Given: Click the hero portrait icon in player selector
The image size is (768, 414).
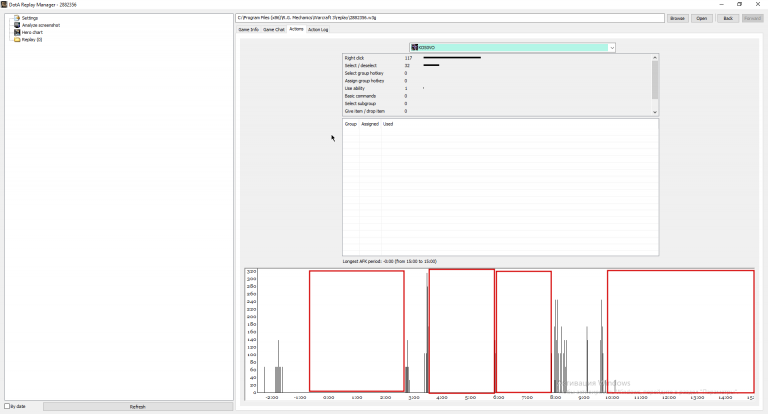Looking at the screenshot, I should coord(414,48).
